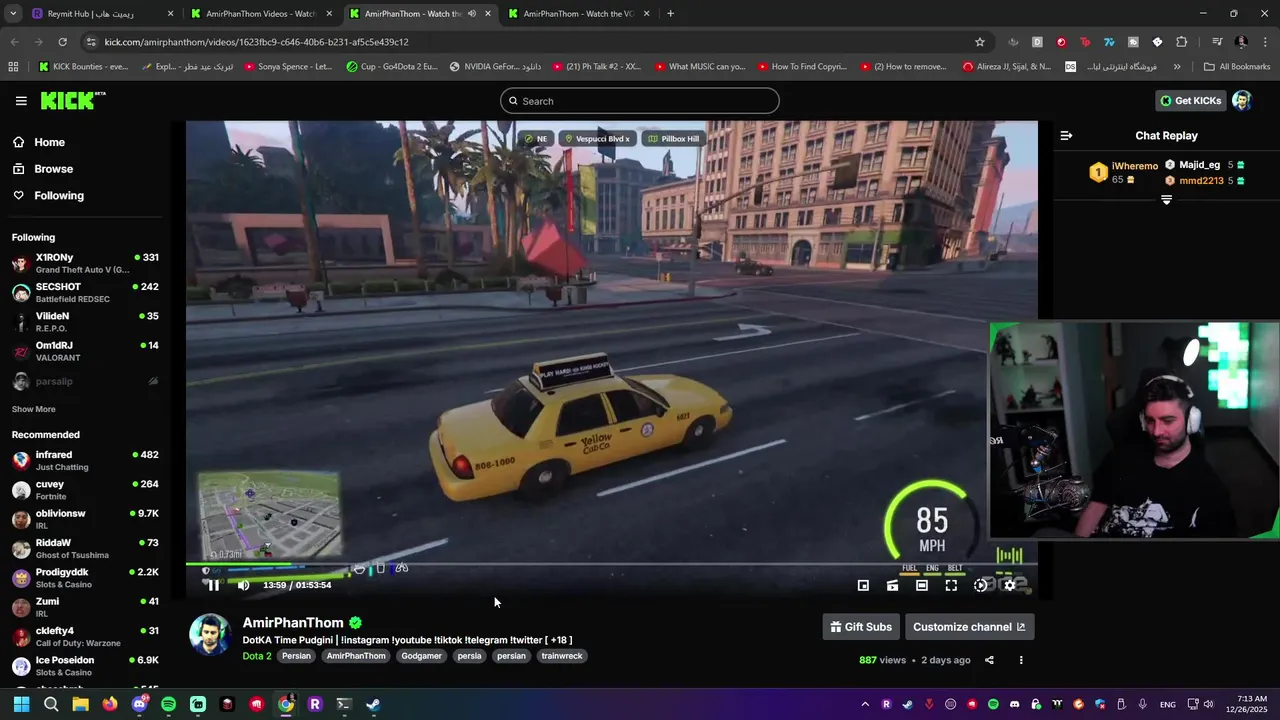Viewport: 1280px width, 720px height.
Task: Select the trainwreck tag
Action: click(562, 656)
